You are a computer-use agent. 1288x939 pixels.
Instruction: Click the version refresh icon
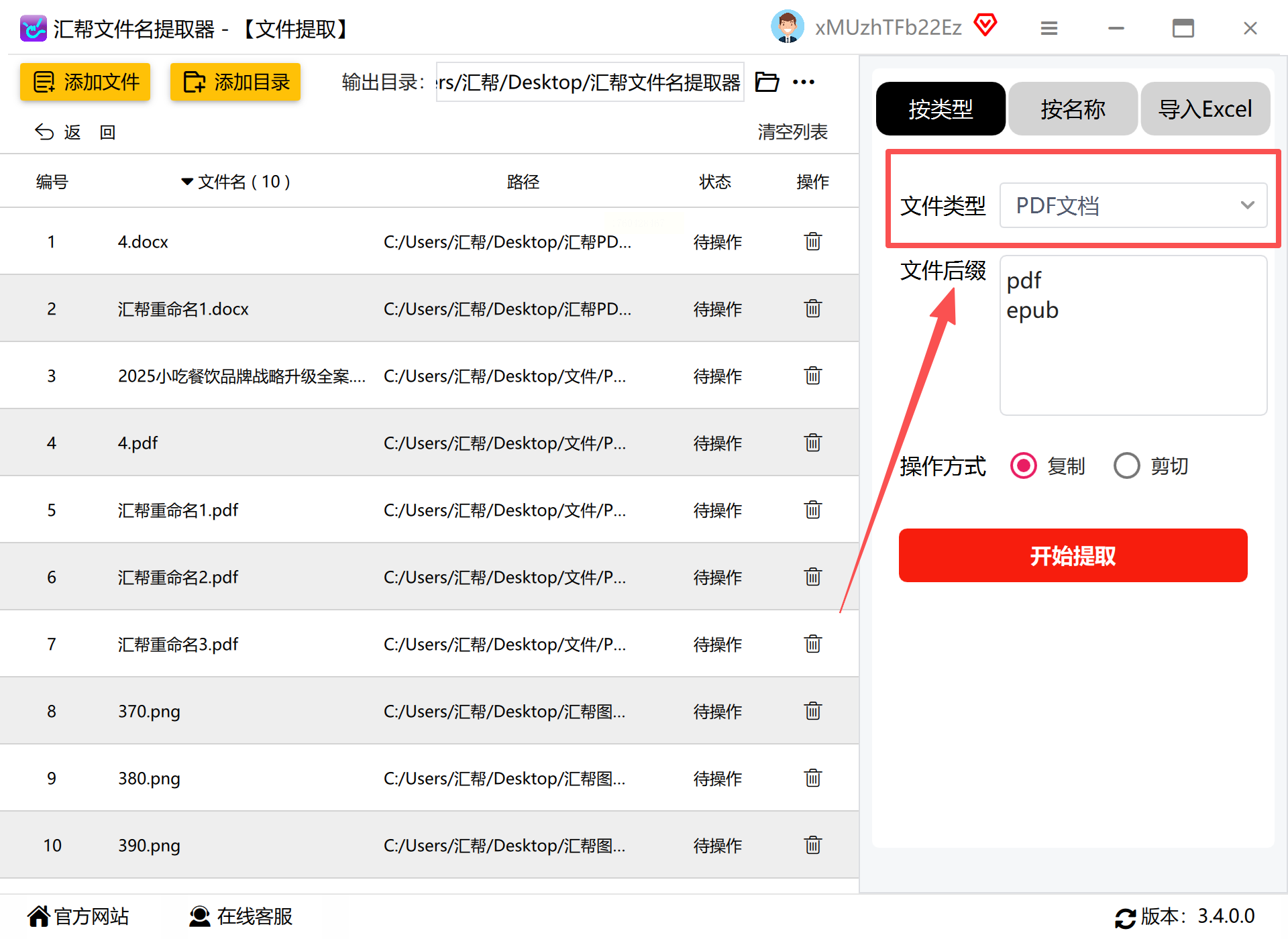click(1124, 918)
